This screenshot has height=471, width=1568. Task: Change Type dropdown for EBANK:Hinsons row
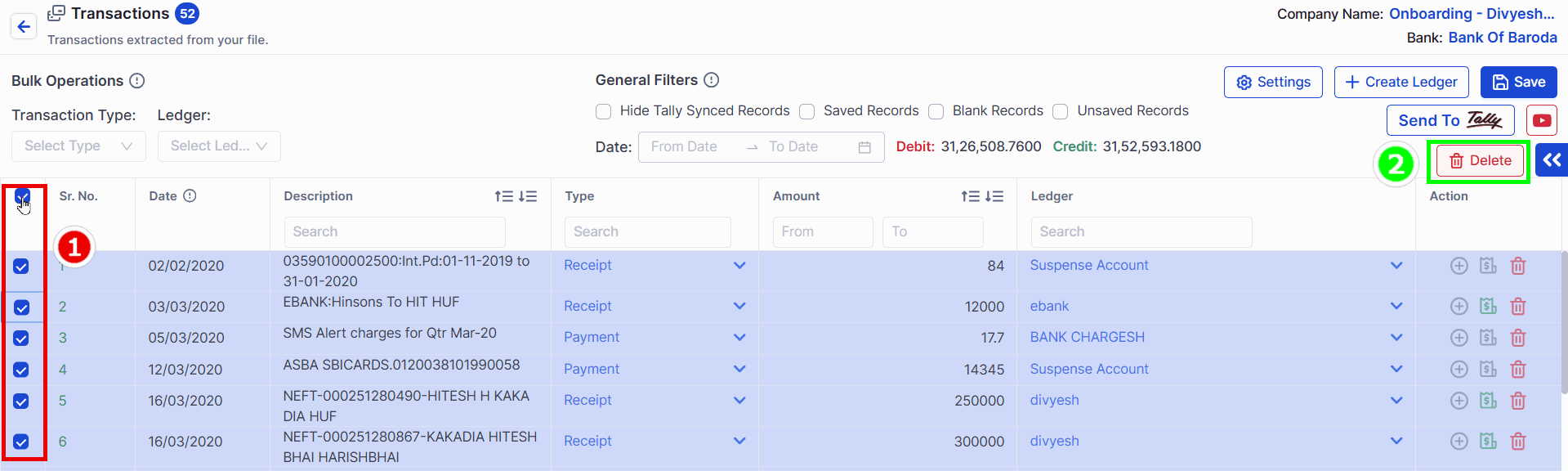click(x=654, y=307)
